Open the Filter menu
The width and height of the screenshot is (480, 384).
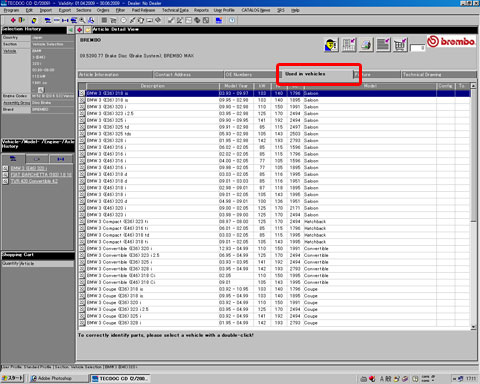pyautogui.click(x=120, y=10)
